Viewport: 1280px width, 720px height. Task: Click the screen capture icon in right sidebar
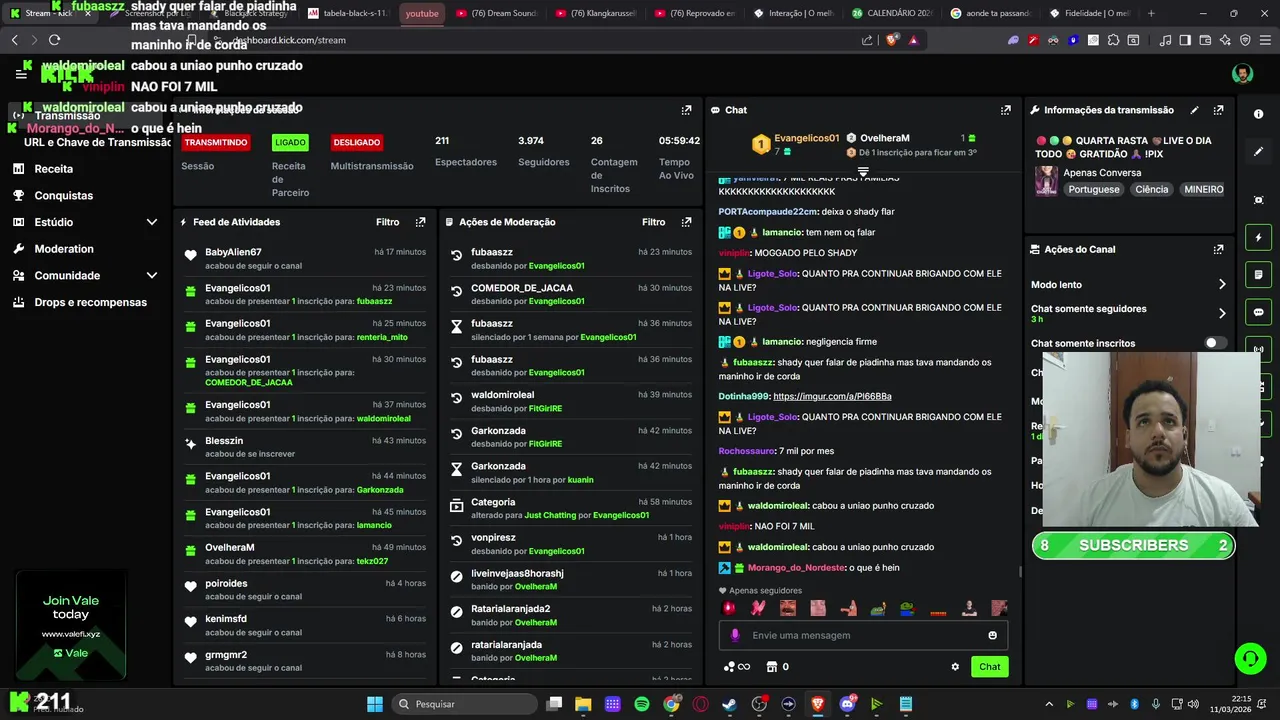click(x=1258, y=199)
